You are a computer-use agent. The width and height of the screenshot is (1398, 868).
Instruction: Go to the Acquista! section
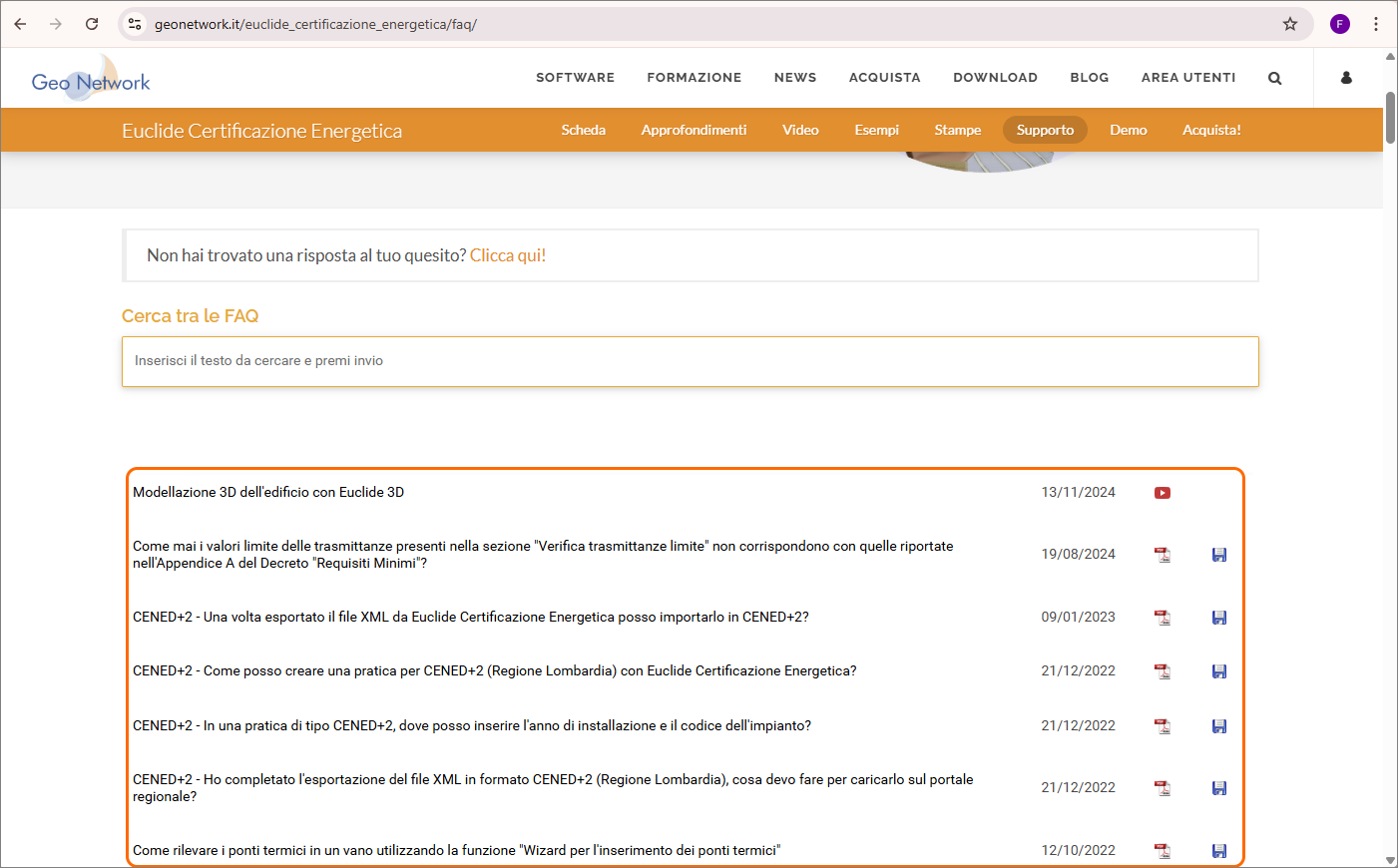pyautogui.click(x=1211, y=131)
